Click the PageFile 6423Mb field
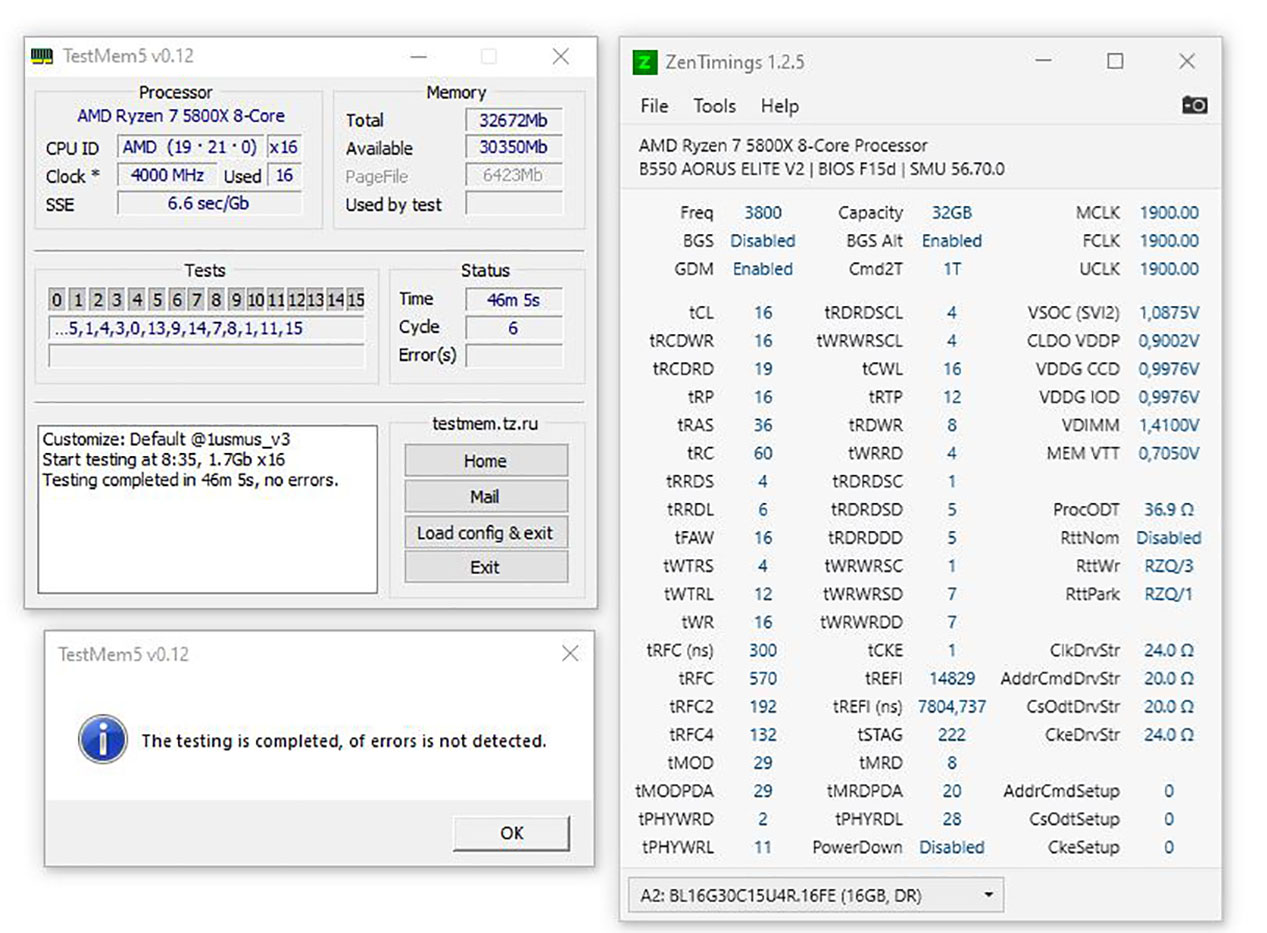 coord(513,176)
